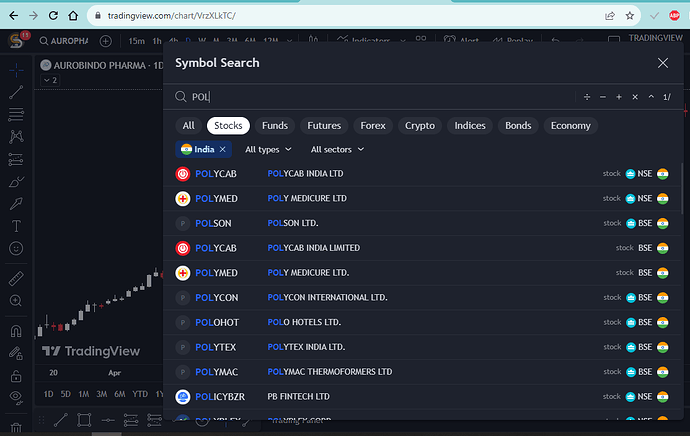Switch to the Funds tab
The image size is (690, 436).
pyautogui.click(x=275, y=126)
